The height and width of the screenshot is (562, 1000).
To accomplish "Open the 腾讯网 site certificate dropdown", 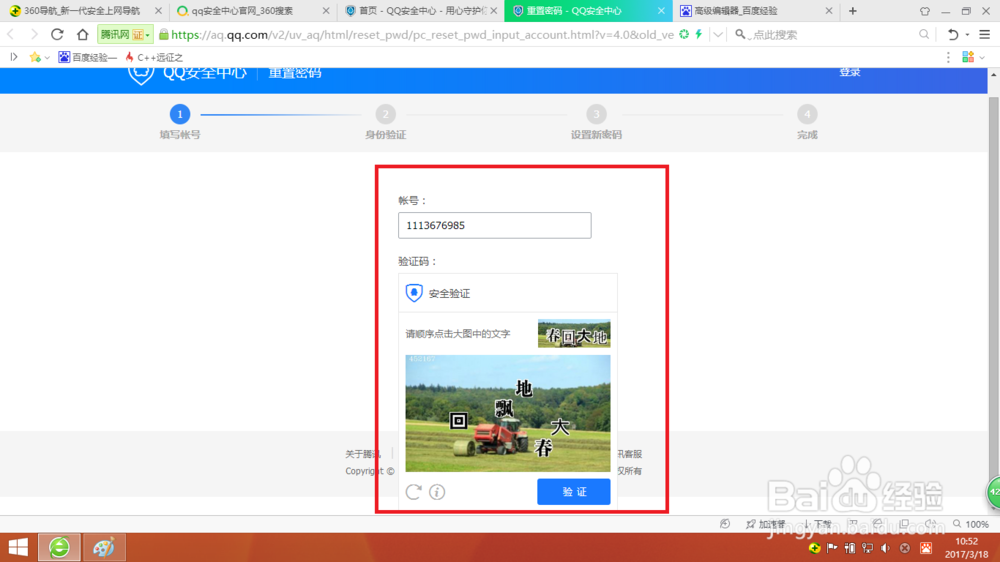I will pyautogui.click(x=125, y=34).
